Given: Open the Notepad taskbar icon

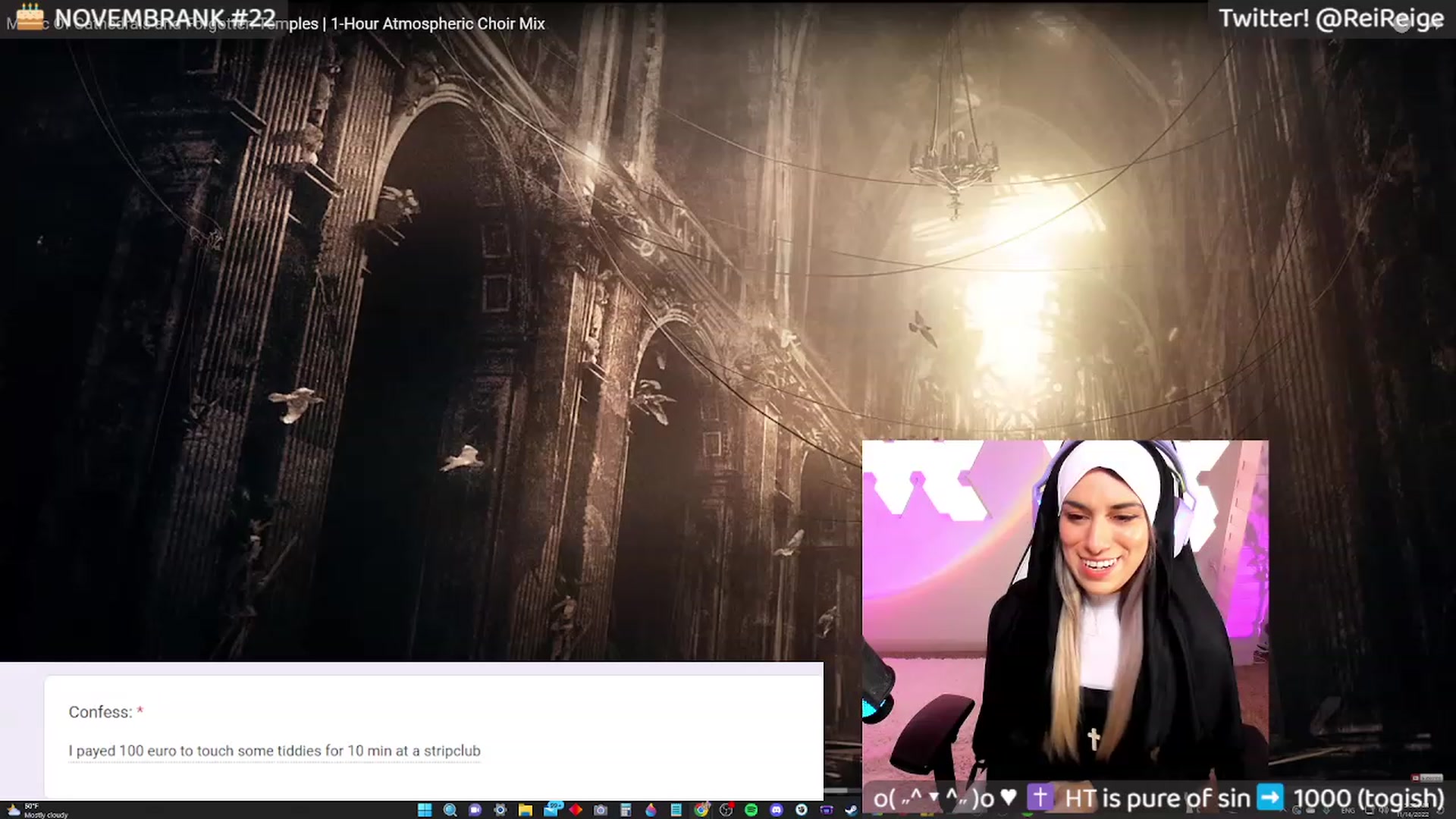Looking at the screenshot, I should pos(676,810).
